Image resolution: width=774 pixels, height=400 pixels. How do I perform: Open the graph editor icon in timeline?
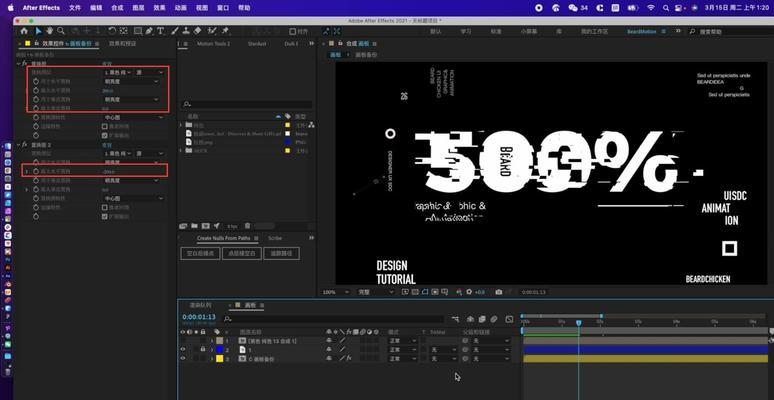click(509, 319)
